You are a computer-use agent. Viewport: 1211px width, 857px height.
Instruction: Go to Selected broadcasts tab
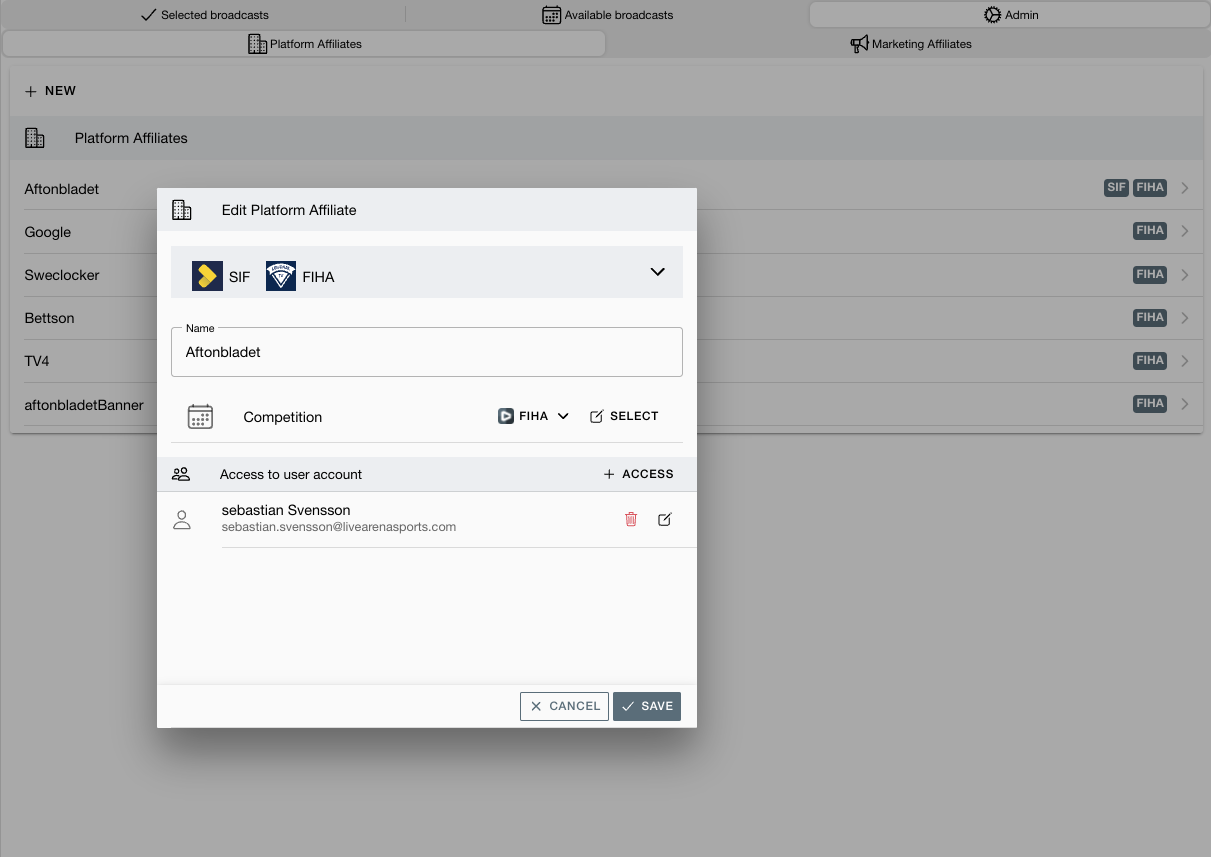coord(204,15)
